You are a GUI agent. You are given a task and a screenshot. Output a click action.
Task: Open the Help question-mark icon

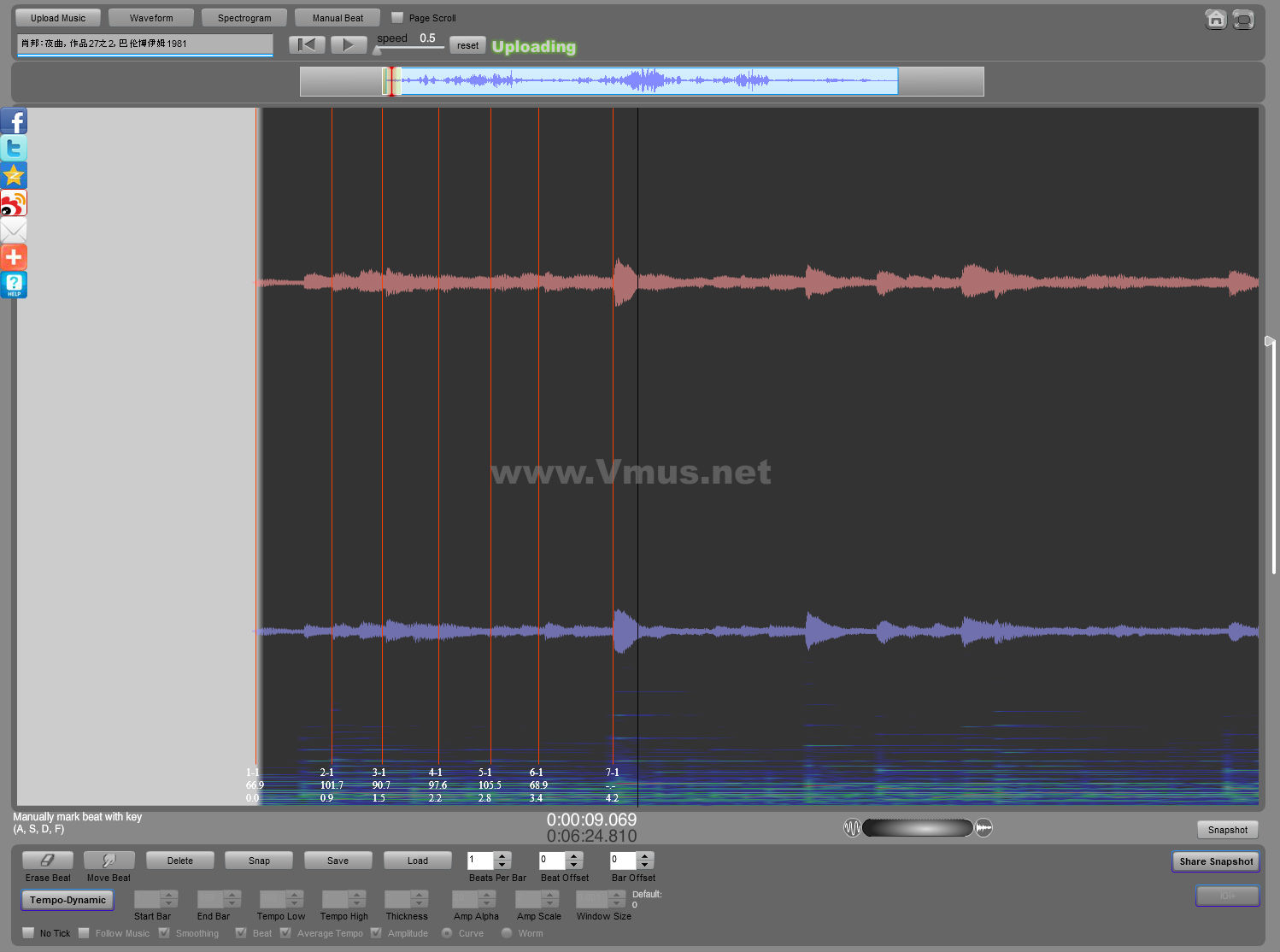(x=14, y=285)
